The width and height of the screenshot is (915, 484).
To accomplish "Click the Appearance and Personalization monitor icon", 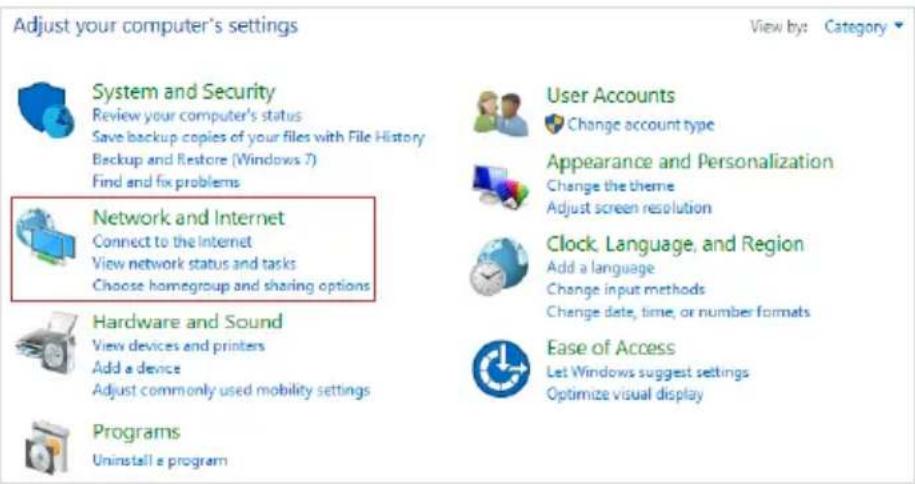I will point(500,186).
